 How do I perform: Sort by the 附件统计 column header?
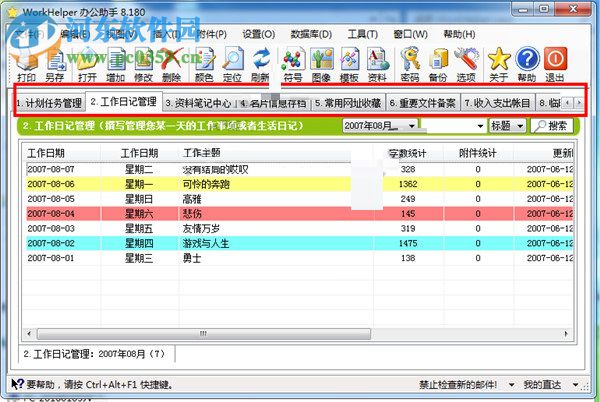[x=478, y=153]
